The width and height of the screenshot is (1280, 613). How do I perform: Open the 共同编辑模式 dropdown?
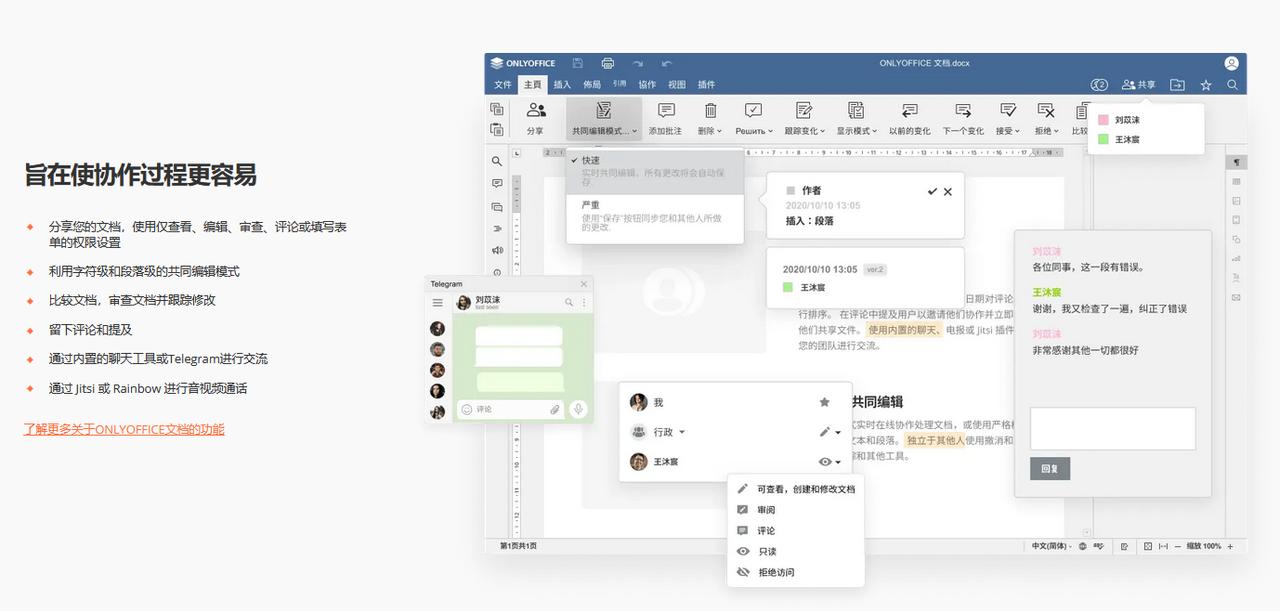[604, 119]
